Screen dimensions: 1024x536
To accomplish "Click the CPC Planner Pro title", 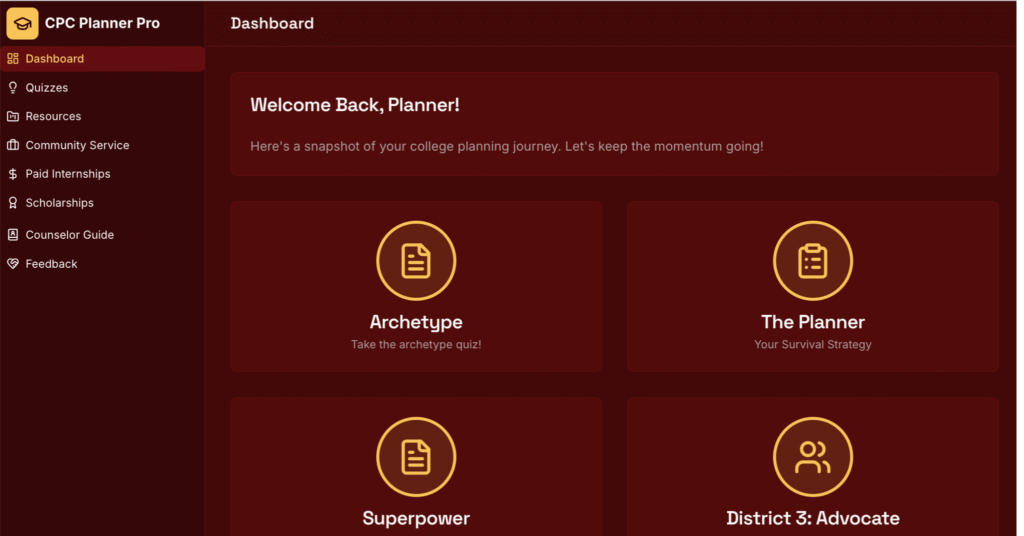I will pyautogui.click(x=102, y=23).
